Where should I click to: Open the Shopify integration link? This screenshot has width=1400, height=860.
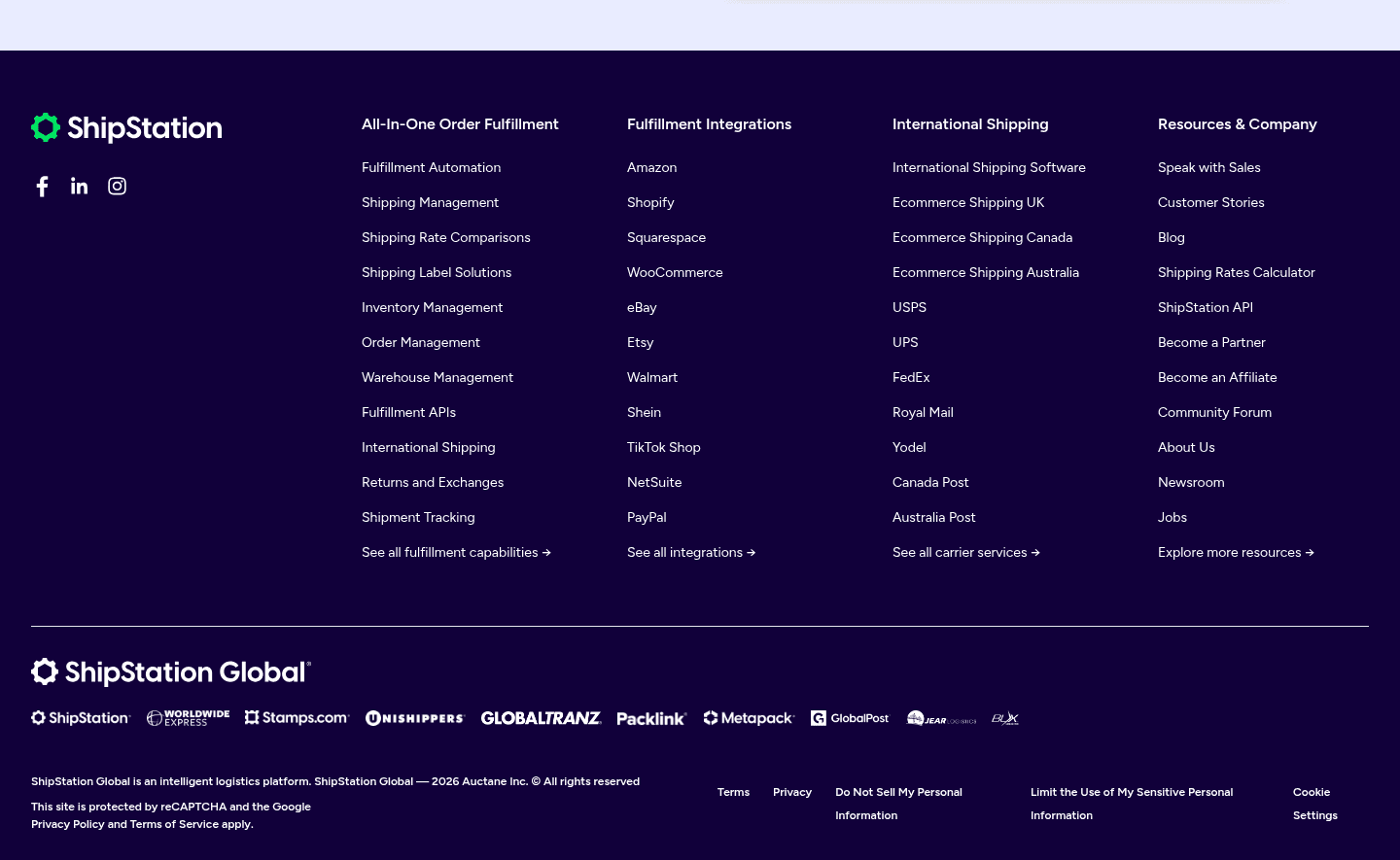tap(650, 202)
